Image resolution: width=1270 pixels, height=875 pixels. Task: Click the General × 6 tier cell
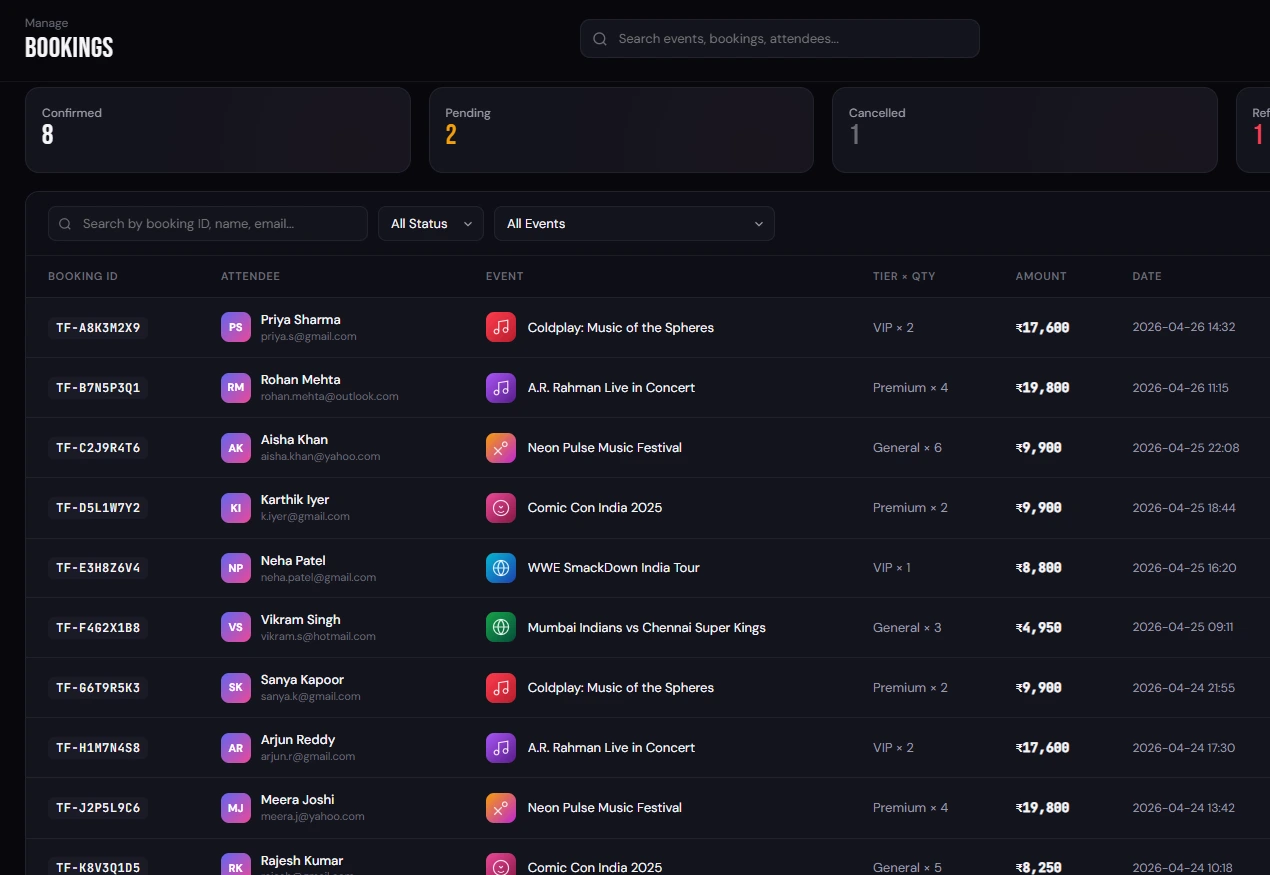tap(907, 447)
